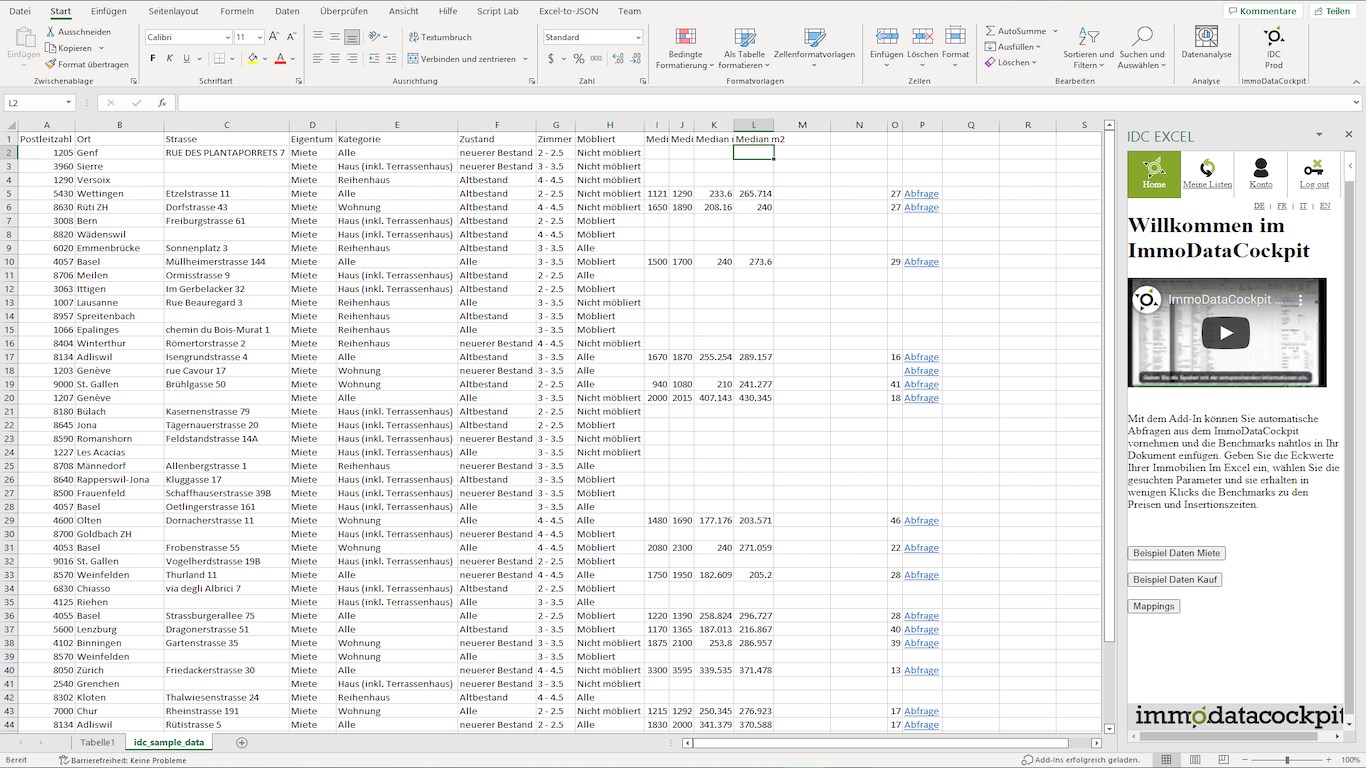
Task: Toggle bold formatting
Action: [153, 59]
